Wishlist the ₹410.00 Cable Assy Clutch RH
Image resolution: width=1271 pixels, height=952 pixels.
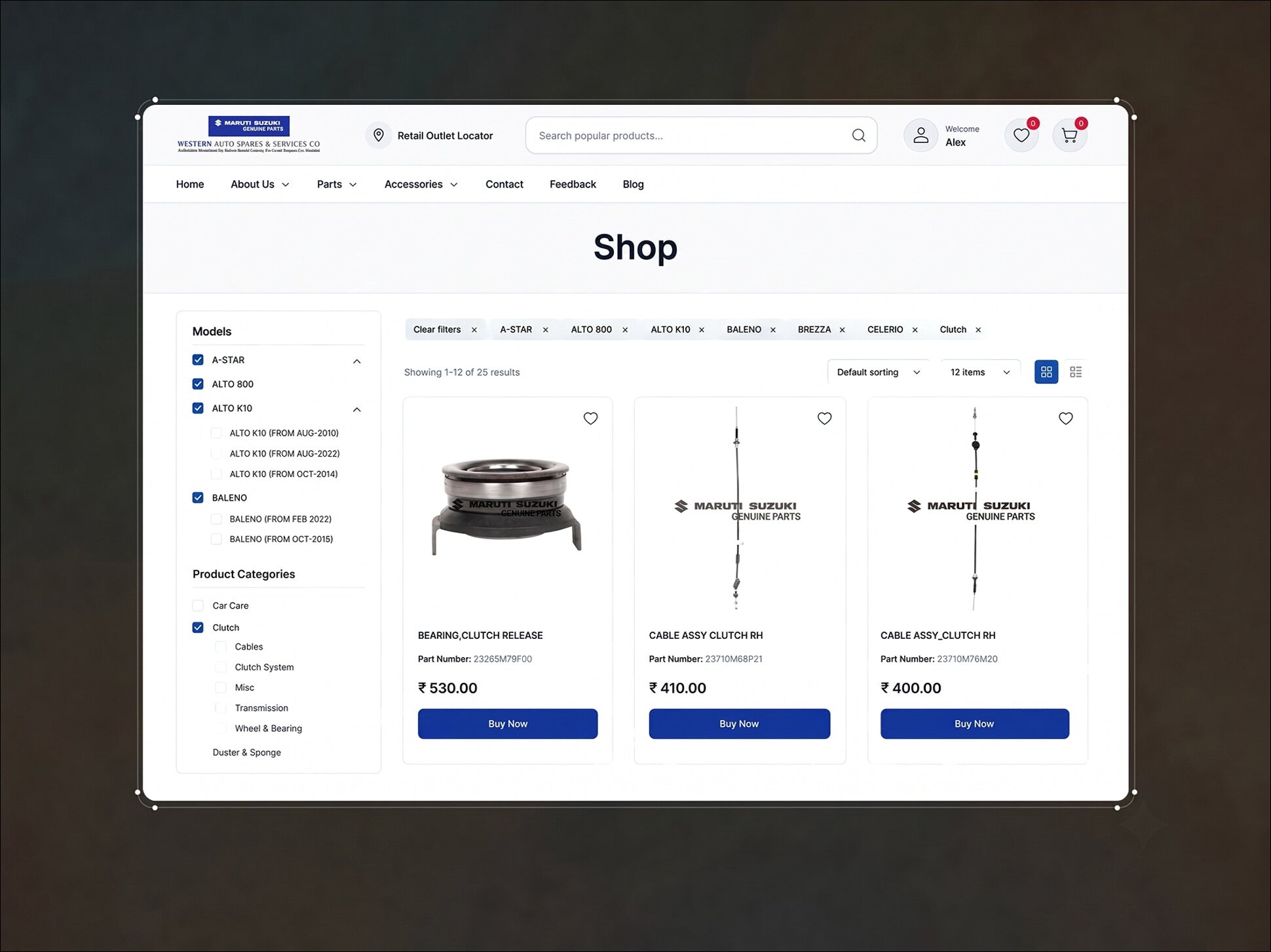[824, 419]
